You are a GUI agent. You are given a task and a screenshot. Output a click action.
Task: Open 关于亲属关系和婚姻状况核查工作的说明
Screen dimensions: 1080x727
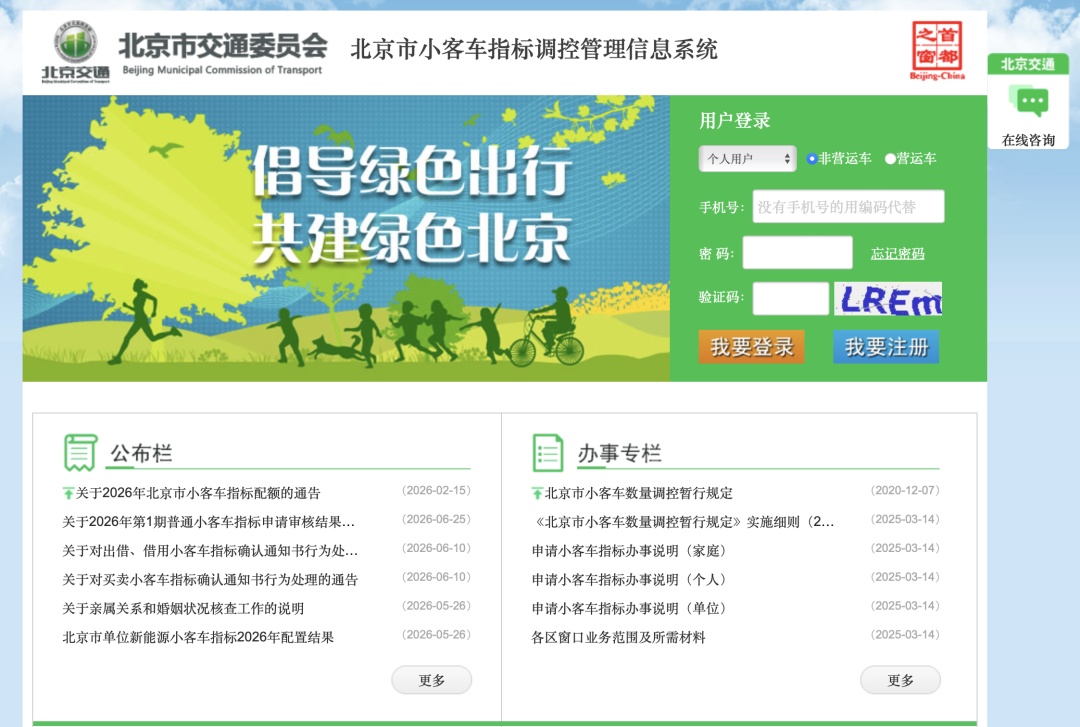pos(183,608)
